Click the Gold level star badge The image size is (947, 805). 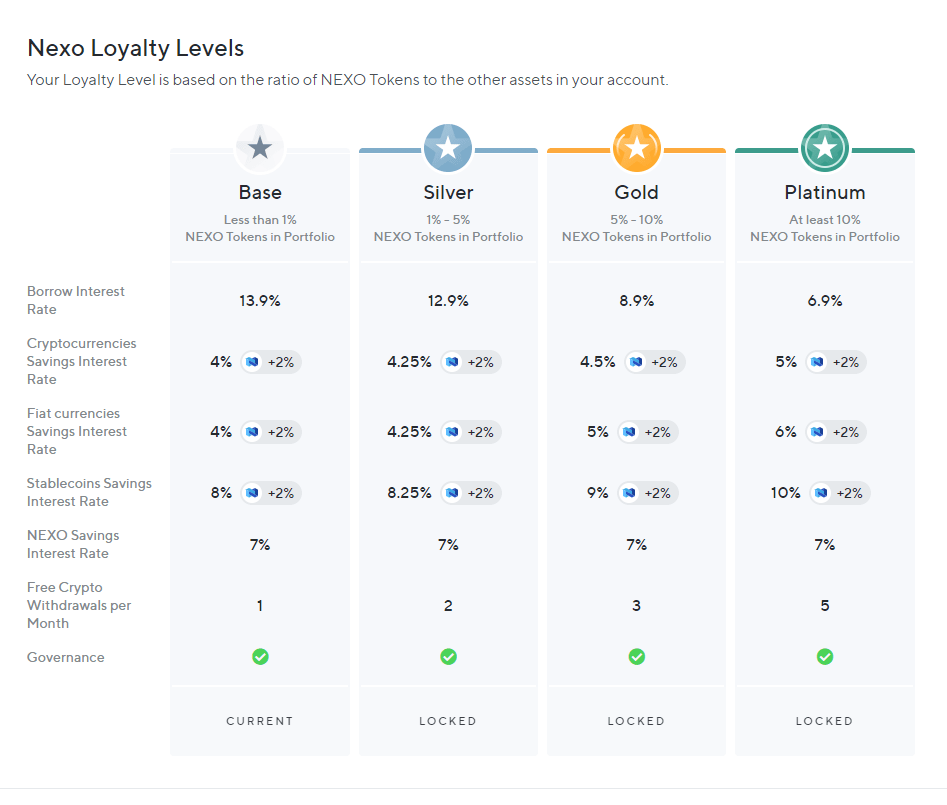click(x=637, y=148)
